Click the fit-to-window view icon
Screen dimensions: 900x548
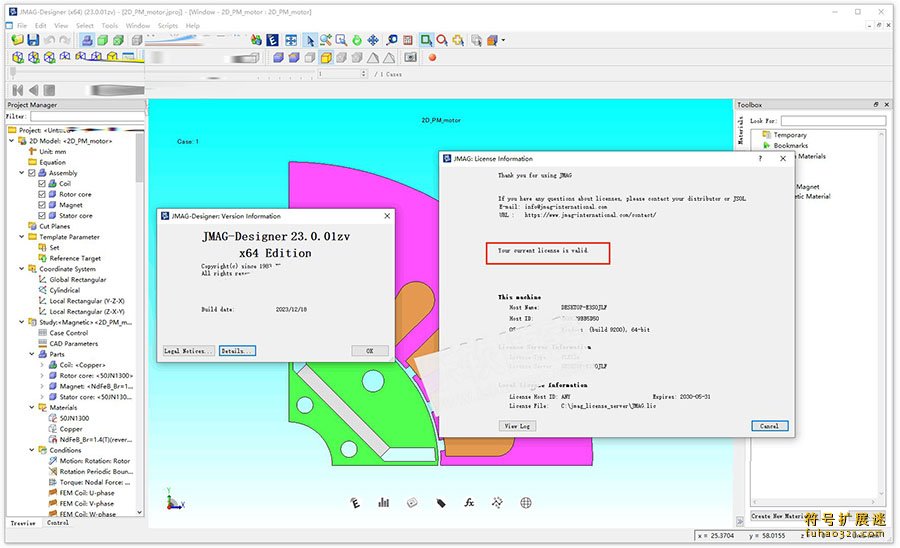(291, 40)
